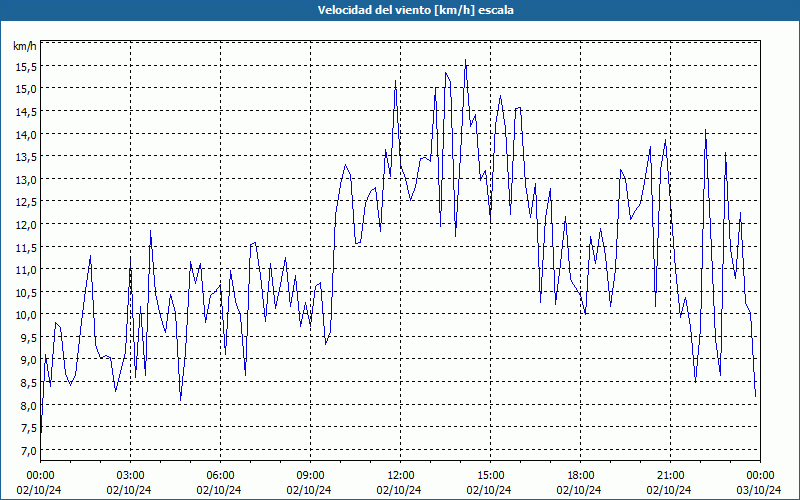
Task: Click the 11,0 axis value
Action: pyautogui.click(x=27, y=269)
